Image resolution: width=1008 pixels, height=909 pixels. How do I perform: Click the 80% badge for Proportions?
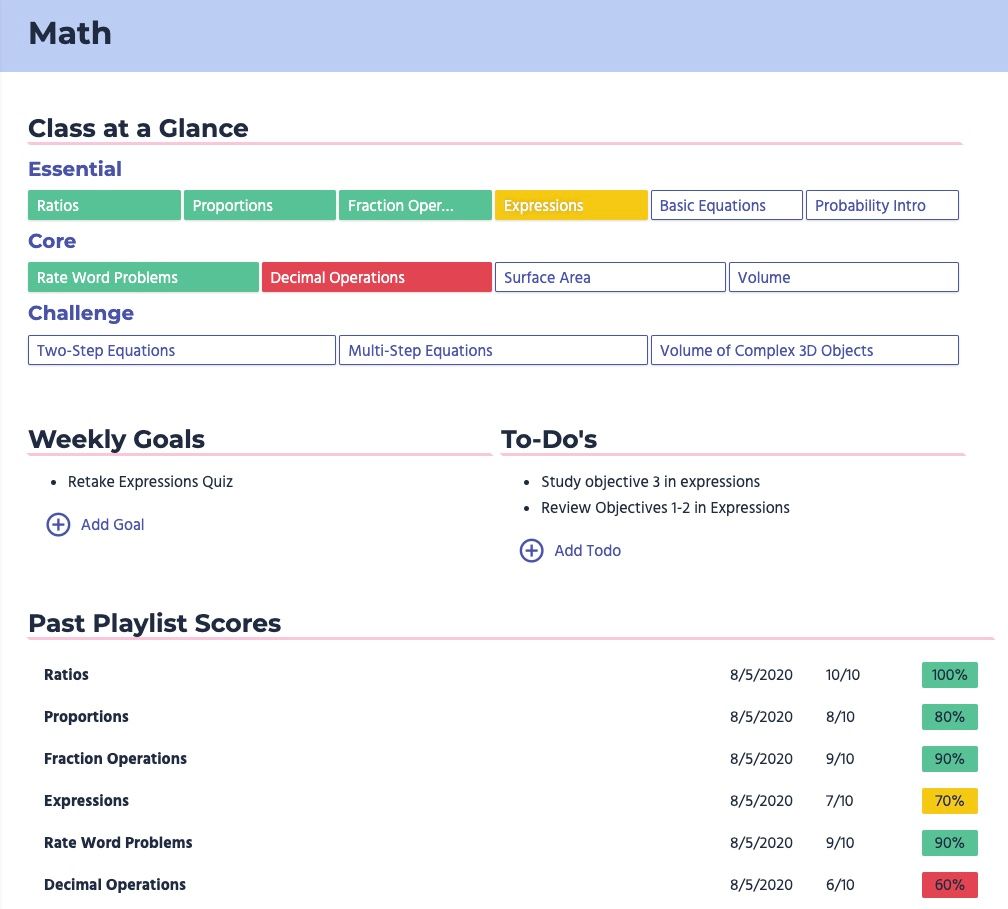(950, 717)
